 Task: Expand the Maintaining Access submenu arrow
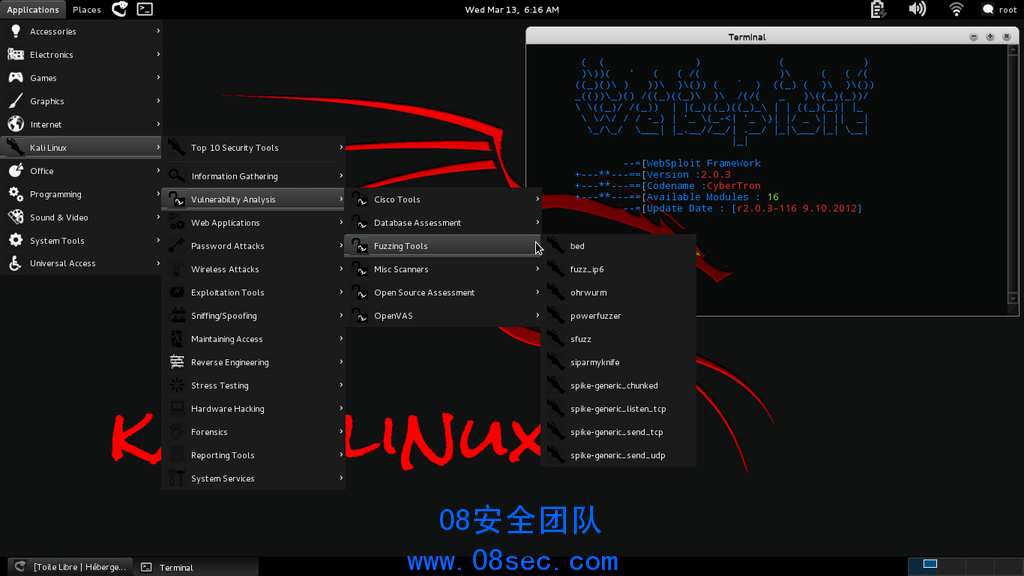(x=341, y=338)
